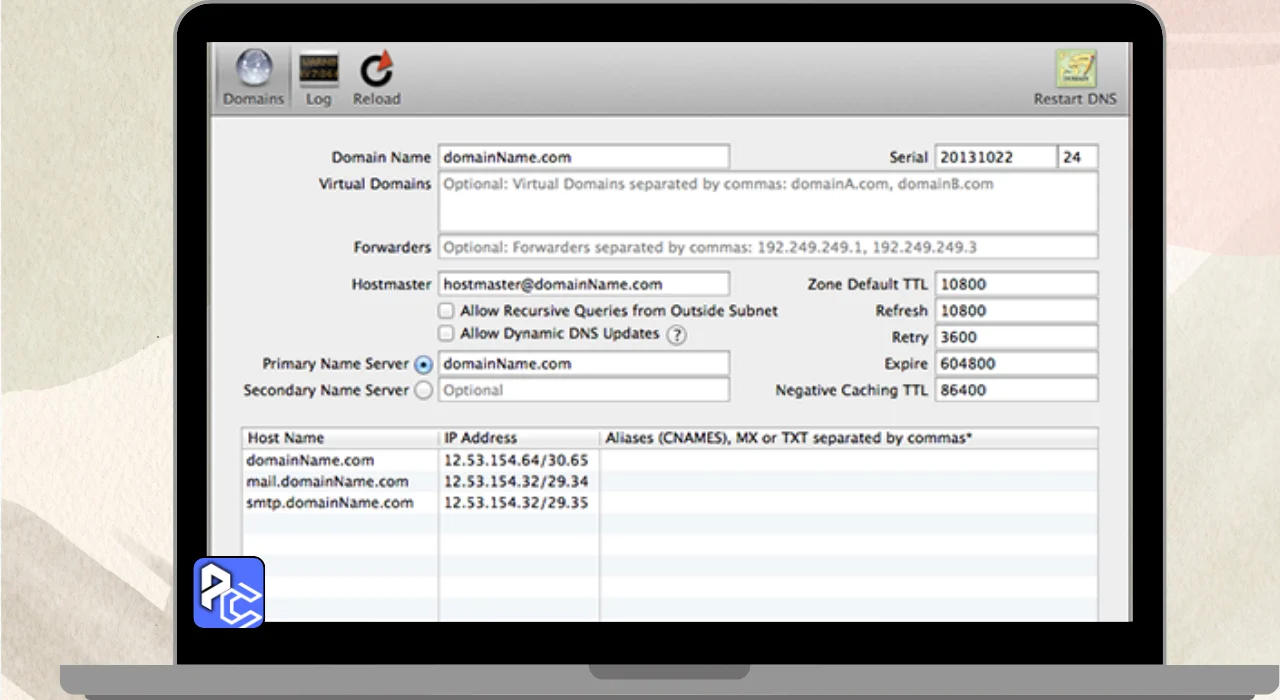1280x700 pixels.
Task: Click the Reload arrow icon
Action: pyautogui.click(x=376, y=70)
